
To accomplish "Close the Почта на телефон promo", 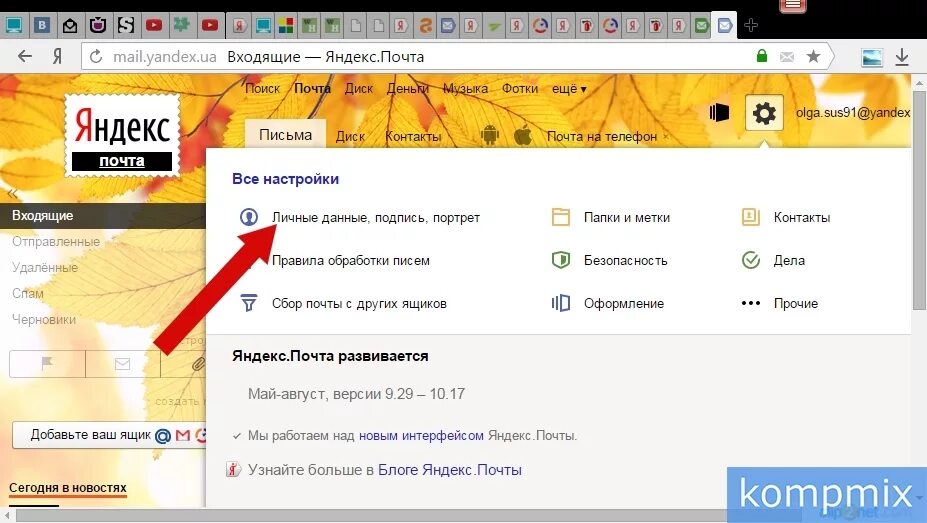I will pyautogui.click(x=666, y=137).
